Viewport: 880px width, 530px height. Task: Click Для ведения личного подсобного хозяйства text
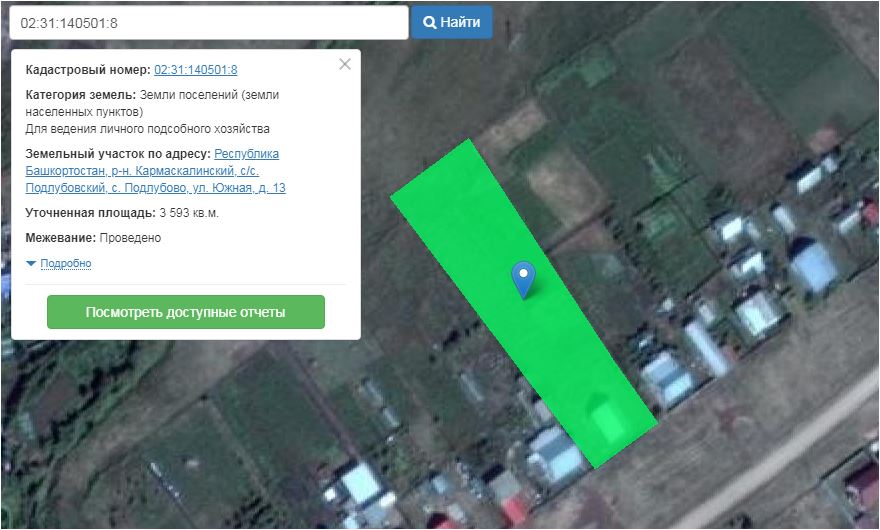click(x=148, y=129)
